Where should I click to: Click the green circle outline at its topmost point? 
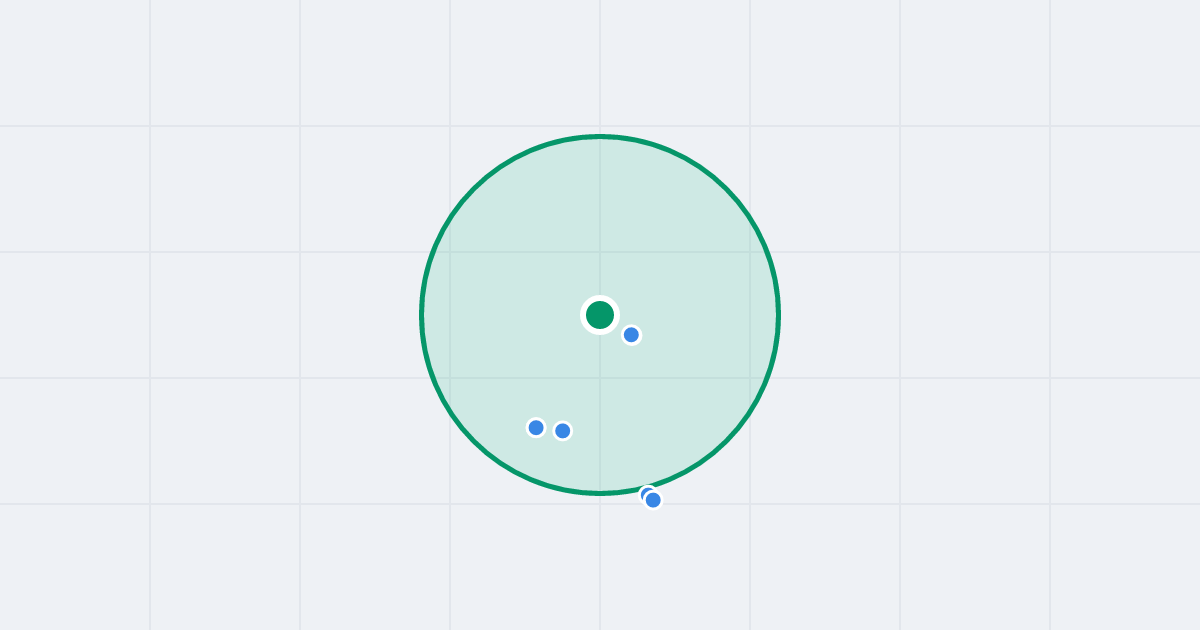tap(600, 136)
